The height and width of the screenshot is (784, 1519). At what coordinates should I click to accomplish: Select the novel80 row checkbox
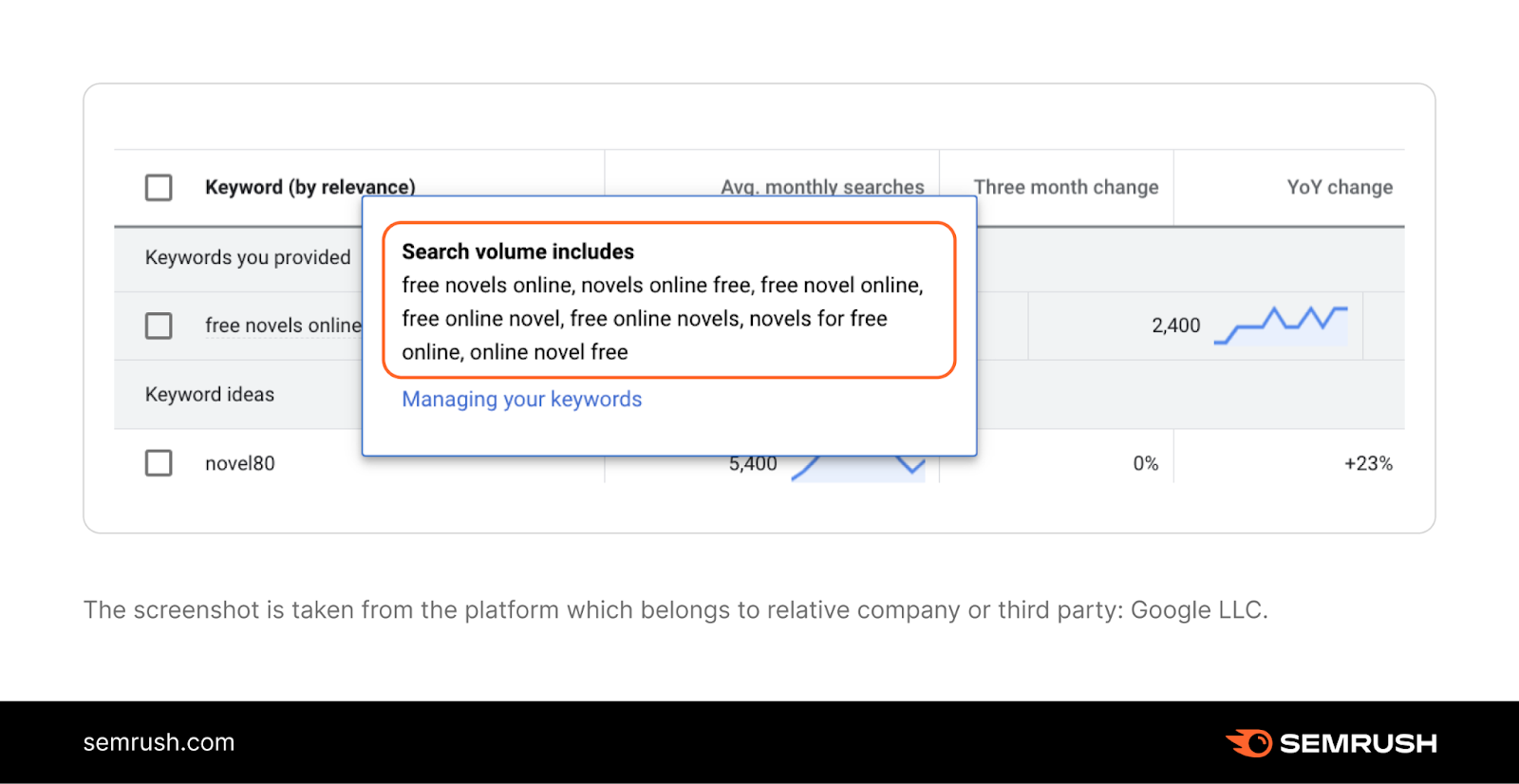(x=159, y=463)
